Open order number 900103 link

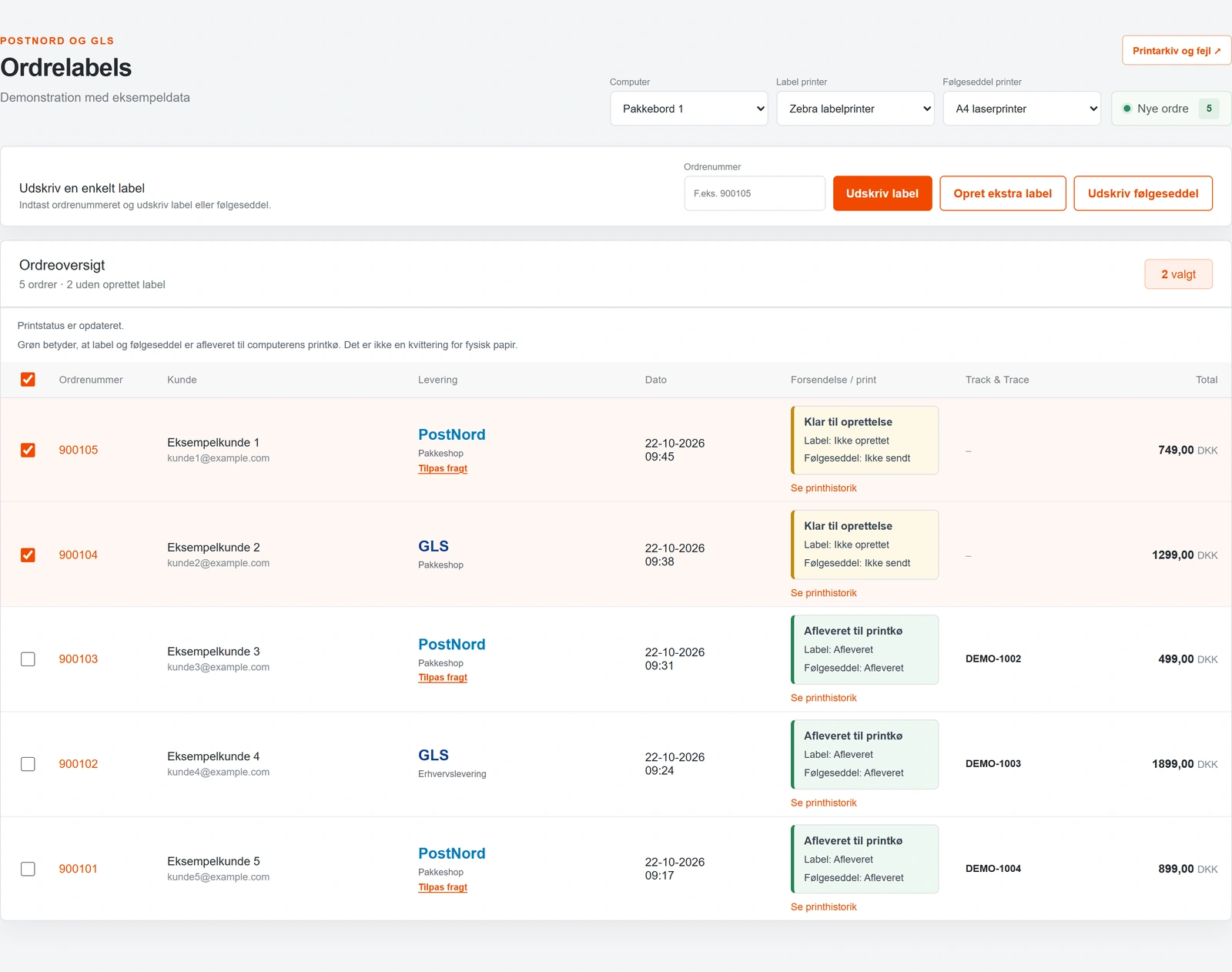(79, 659)
